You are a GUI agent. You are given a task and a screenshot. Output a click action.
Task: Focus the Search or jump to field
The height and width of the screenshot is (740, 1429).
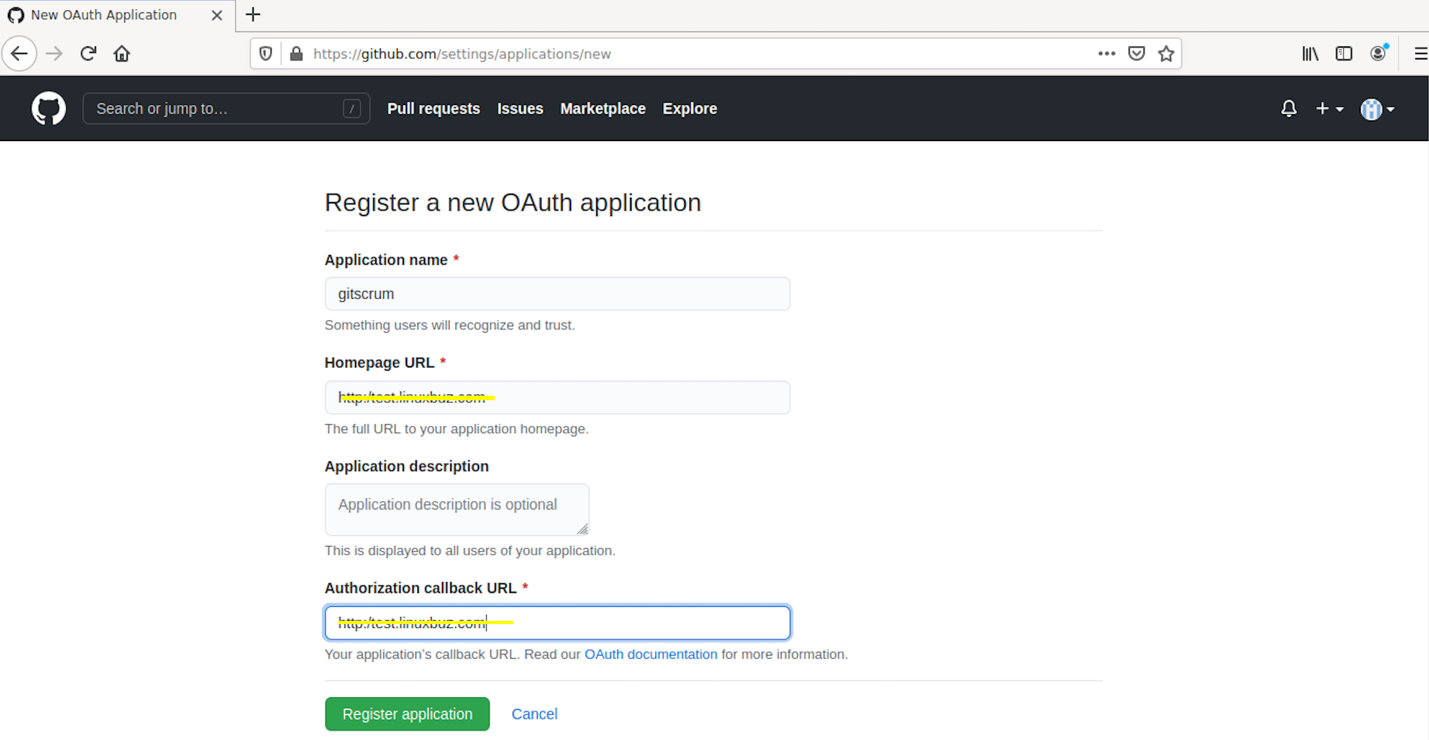(x=226, y=109)
